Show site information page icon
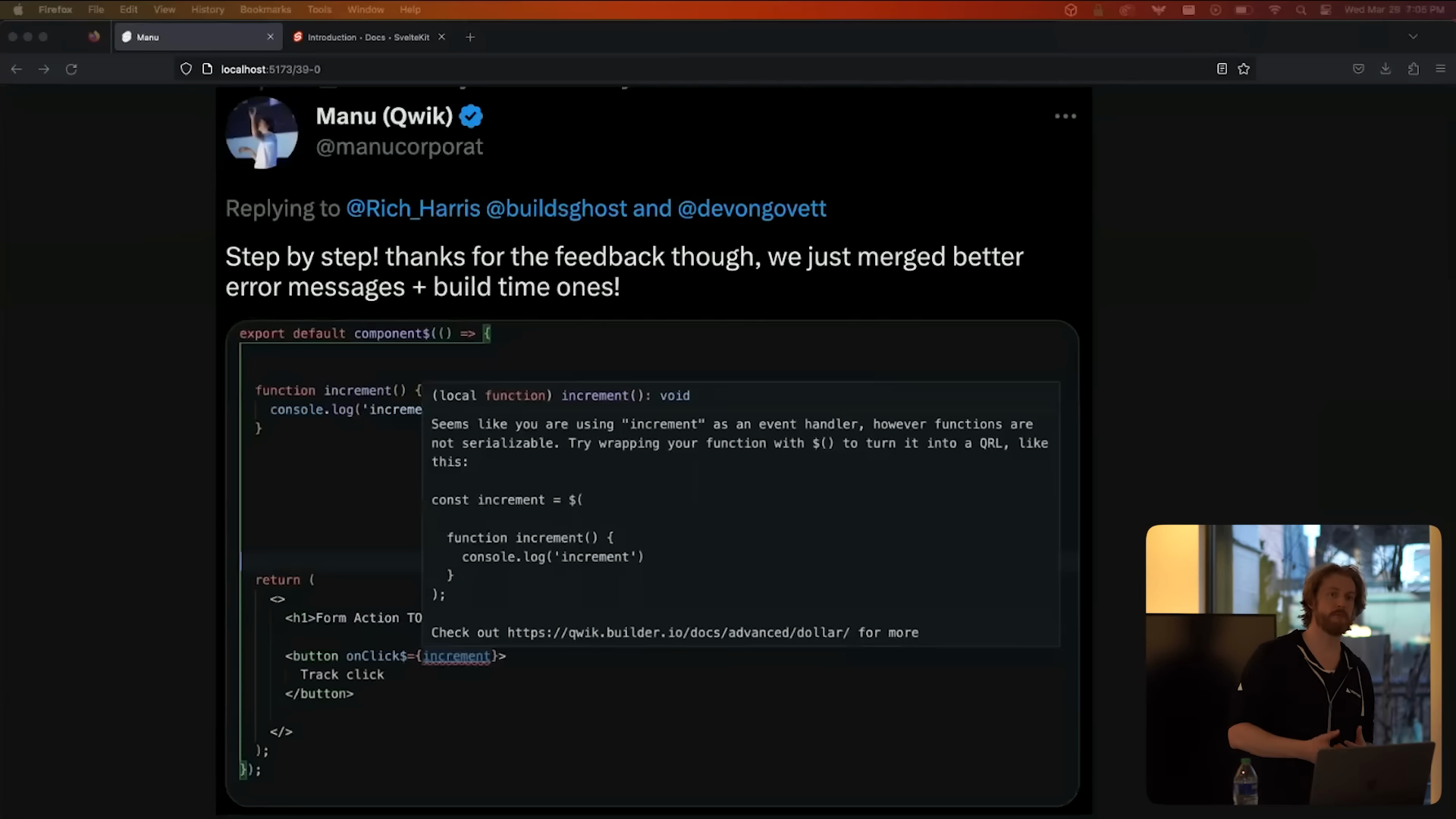 (207, 69)
